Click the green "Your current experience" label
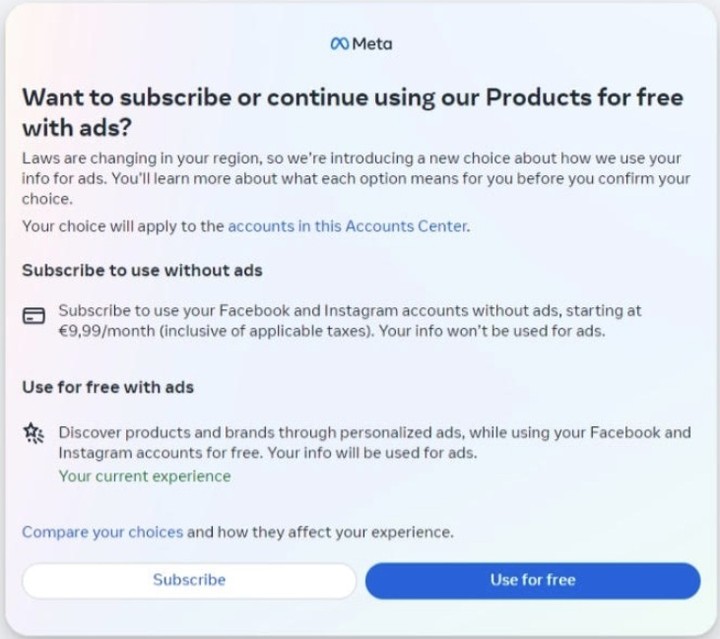Viewport: 720px width, 639px height. point(144,476)
